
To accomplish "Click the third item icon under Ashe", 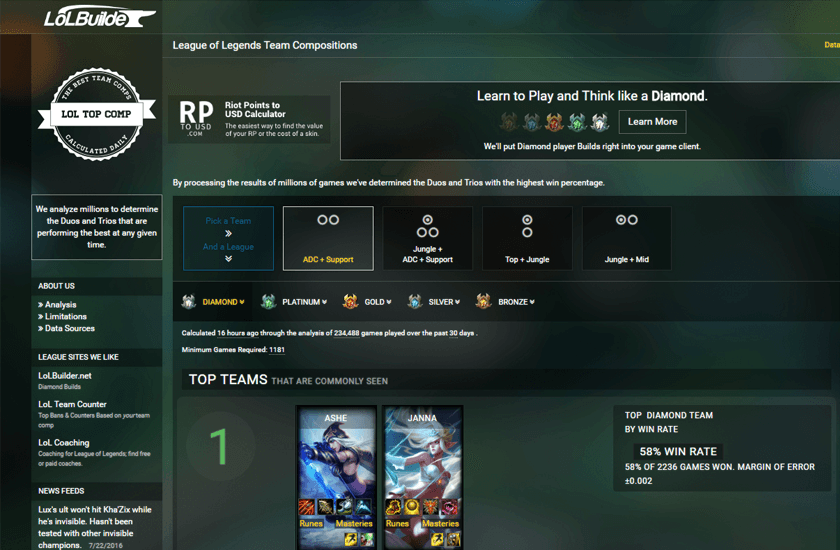I will [x=344, y=507].
